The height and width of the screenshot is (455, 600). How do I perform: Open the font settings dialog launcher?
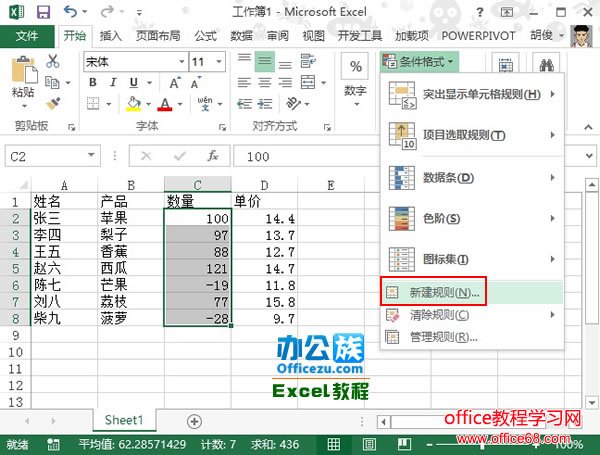point(222,127)
